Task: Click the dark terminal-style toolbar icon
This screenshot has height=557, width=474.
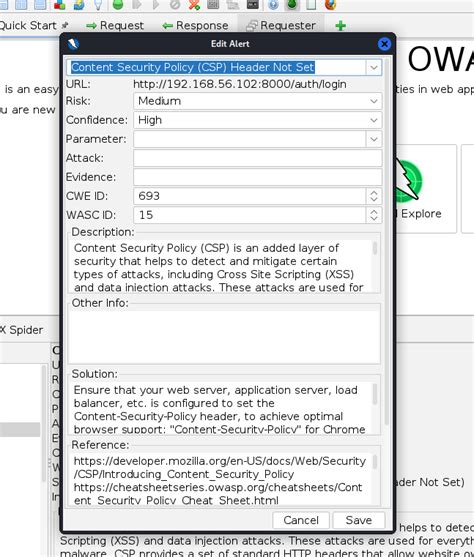Action: point(253,4)
